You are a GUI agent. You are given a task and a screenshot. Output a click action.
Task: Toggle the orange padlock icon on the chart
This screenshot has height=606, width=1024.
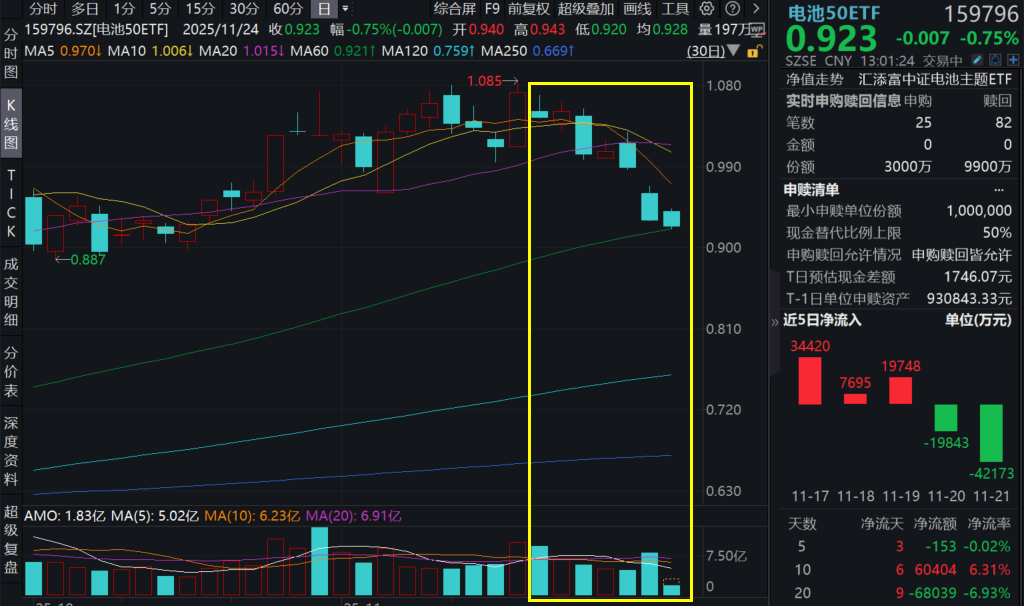[x=753, y=52]
